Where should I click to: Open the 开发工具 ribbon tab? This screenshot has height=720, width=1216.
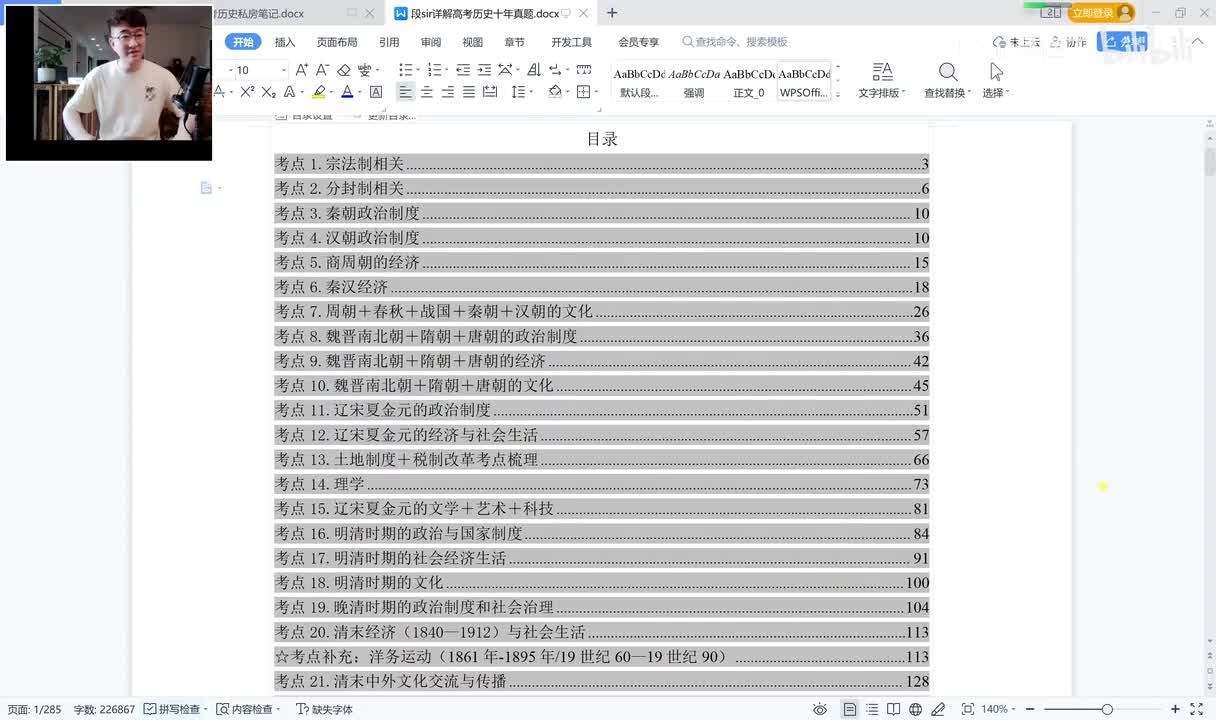[x=571, y=42]
